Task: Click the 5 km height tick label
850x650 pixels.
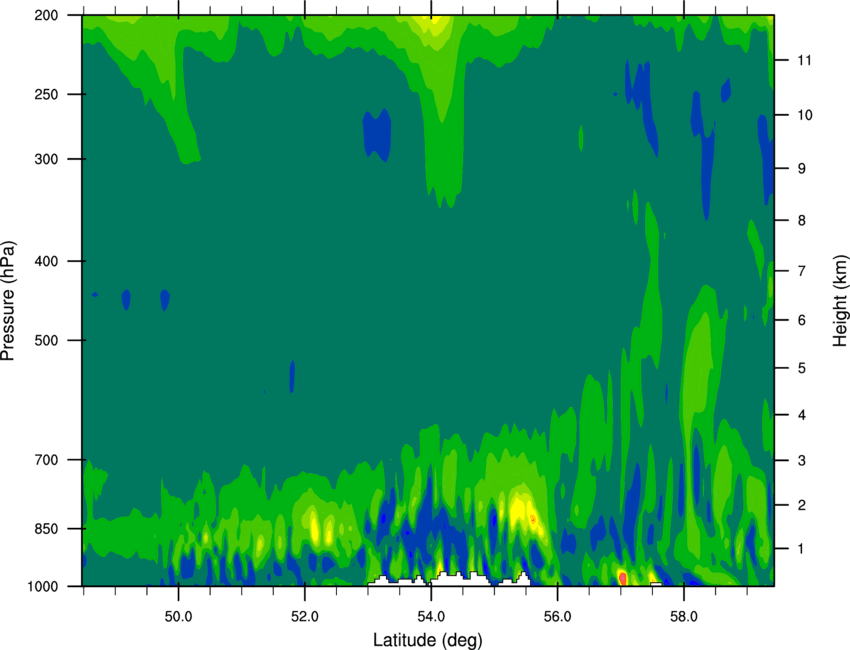Action: coord(802,369)
